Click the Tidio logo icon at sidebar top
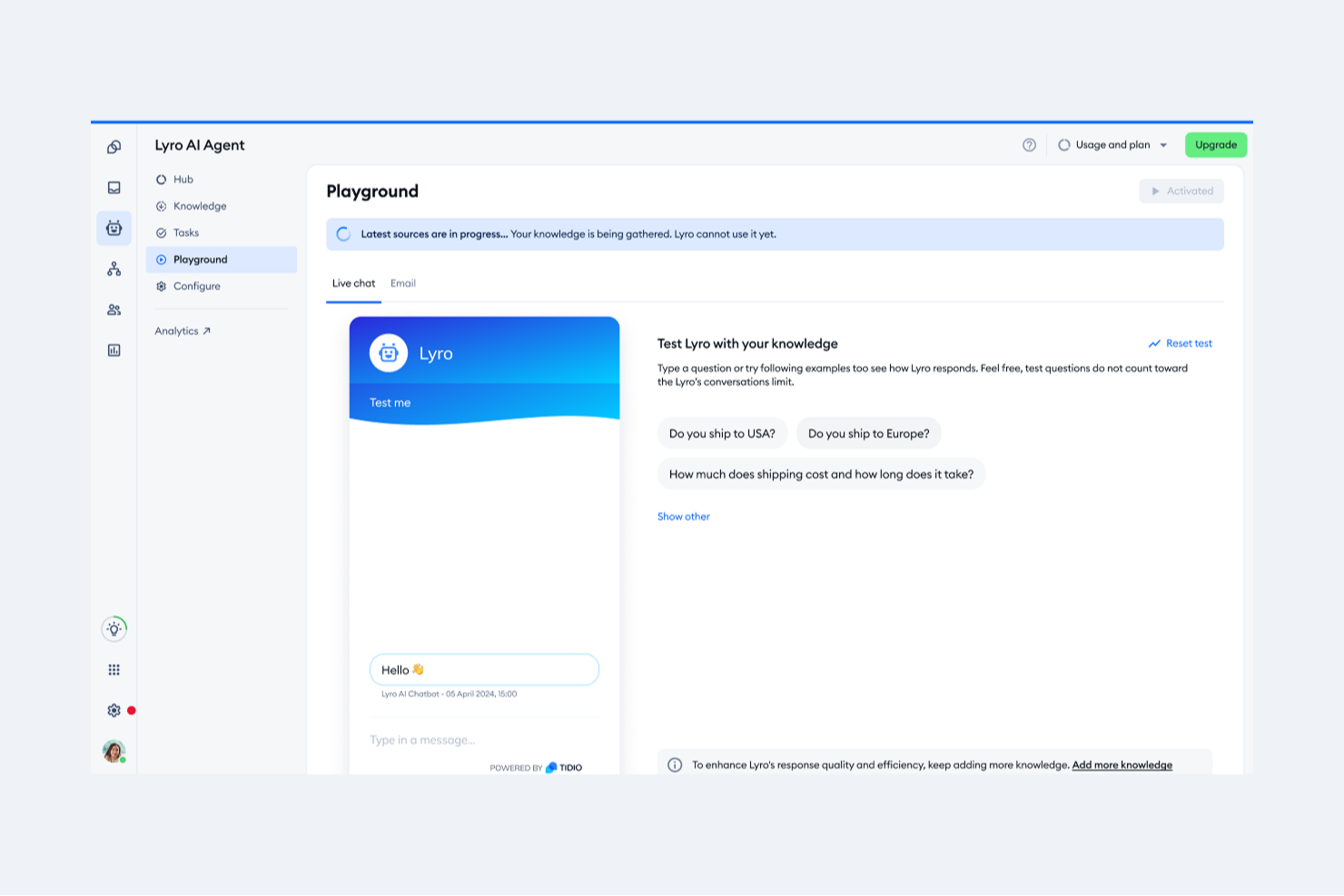The width and height of the screenshot is (1344, 896). point(114,145)
